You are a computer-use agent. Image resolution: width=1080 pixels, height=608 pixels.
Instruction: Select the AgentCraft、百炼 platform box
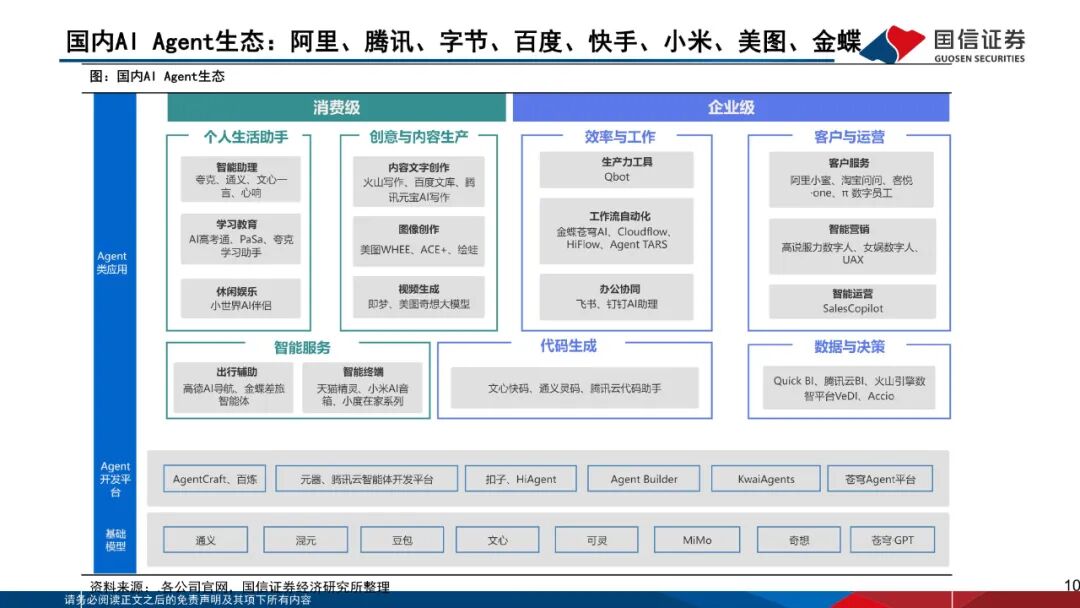[214, 479]
